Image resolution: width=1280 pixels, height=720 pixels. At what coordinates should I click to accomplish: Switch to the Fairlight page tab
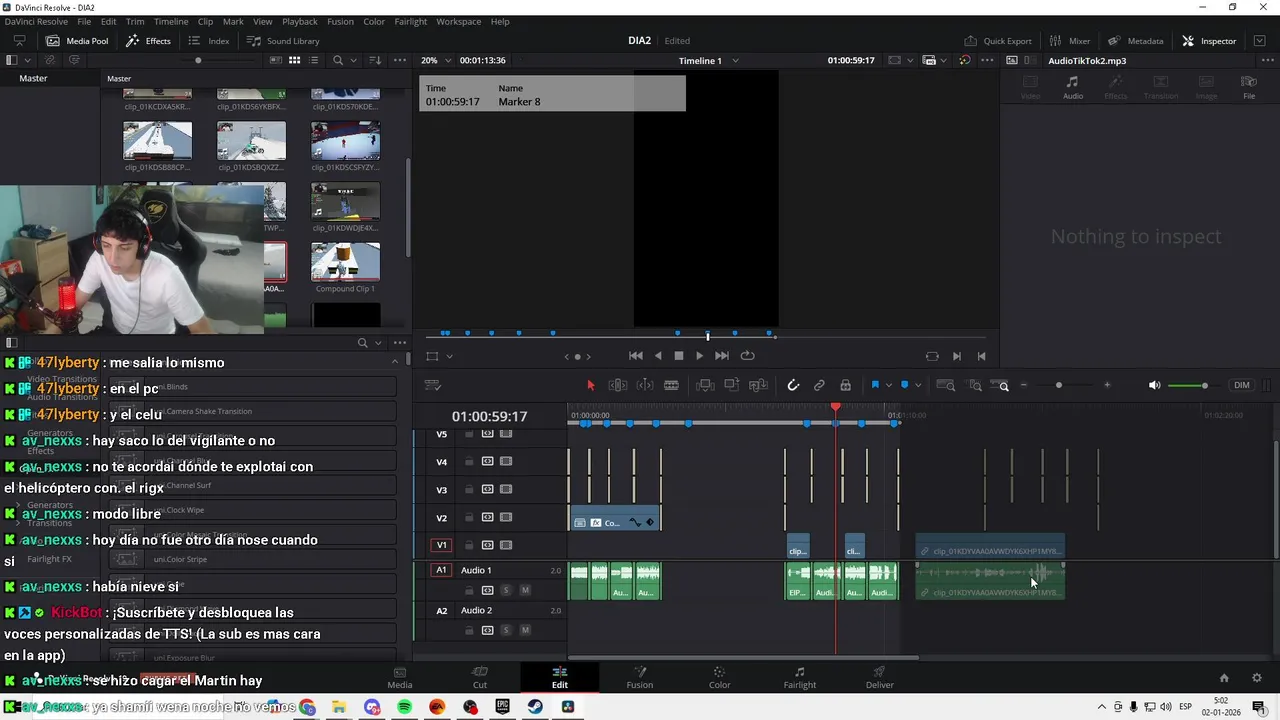(x=799, y=677)
